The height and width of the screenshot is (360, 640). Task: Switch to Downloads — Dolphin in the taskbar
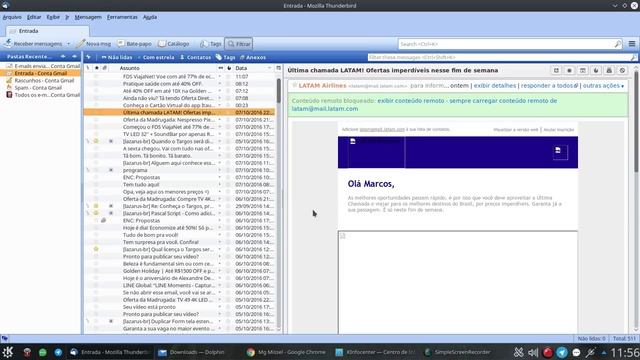pyautogui.click(x=192, y=352)
